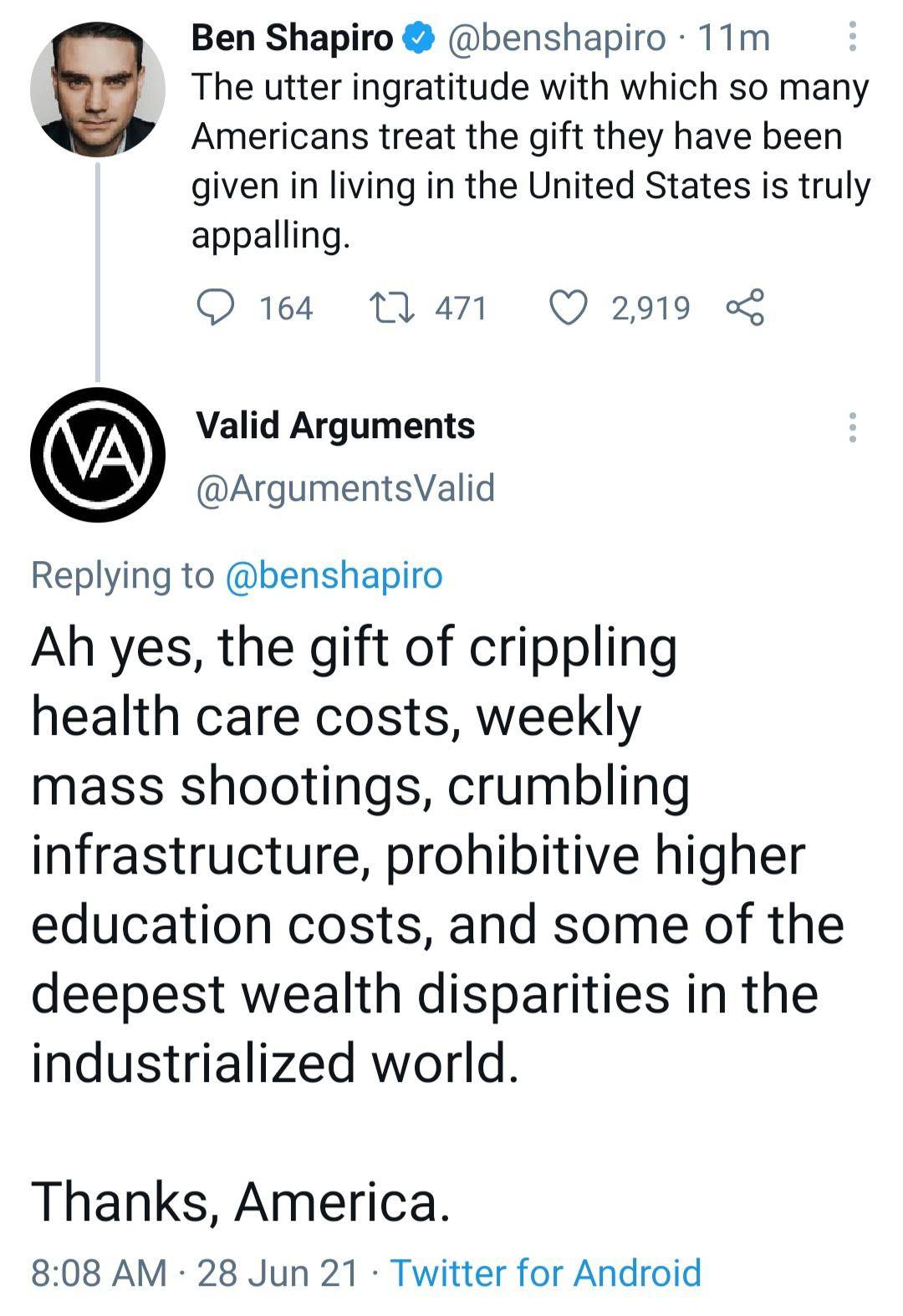Open the Valid Arguments VA logo avatar
The width and height of the screenshot is (903, 1316).
point(98,455)
